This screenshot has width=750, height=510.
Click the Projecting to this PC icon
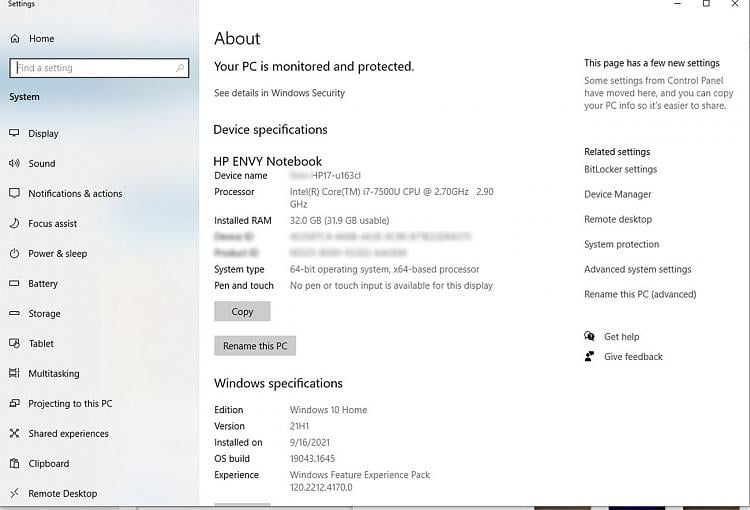coord(14,403)
